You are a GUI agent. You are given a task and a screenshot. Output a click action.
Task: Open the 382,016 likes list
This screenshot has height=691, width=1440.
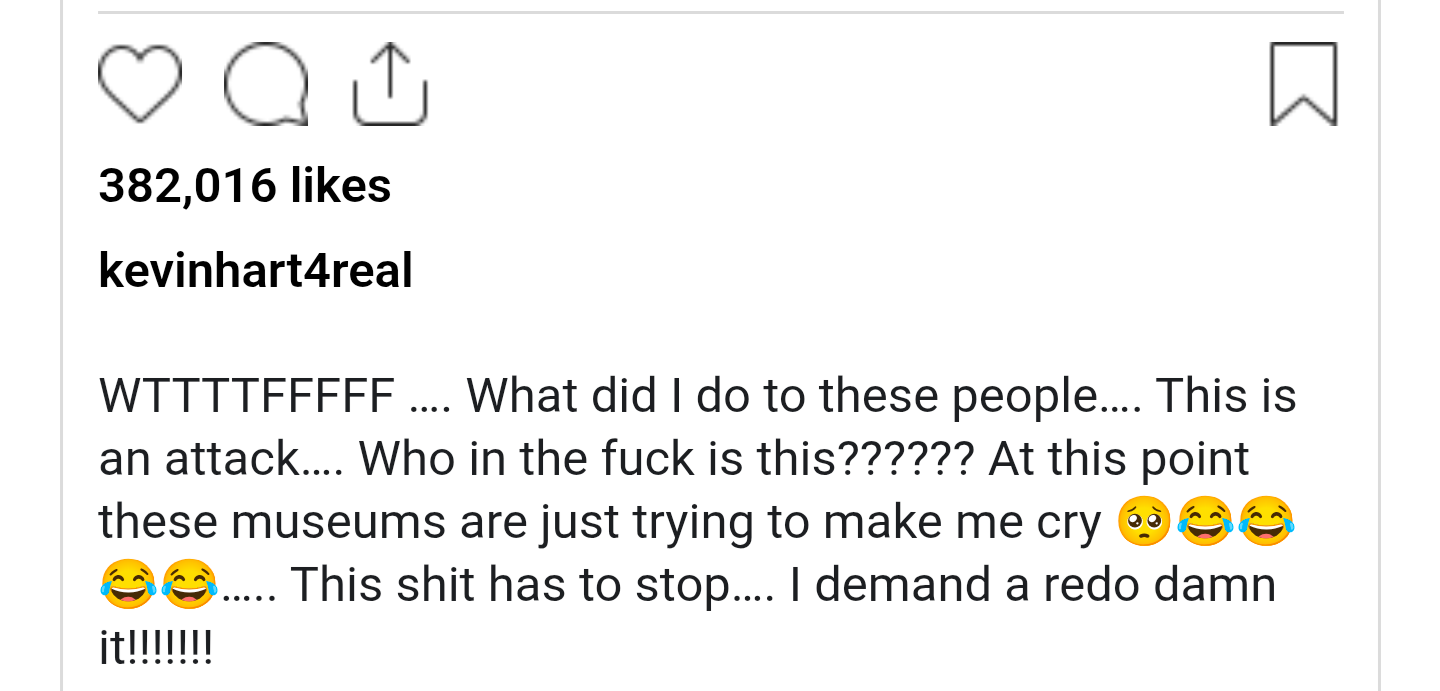coord(245,186)
